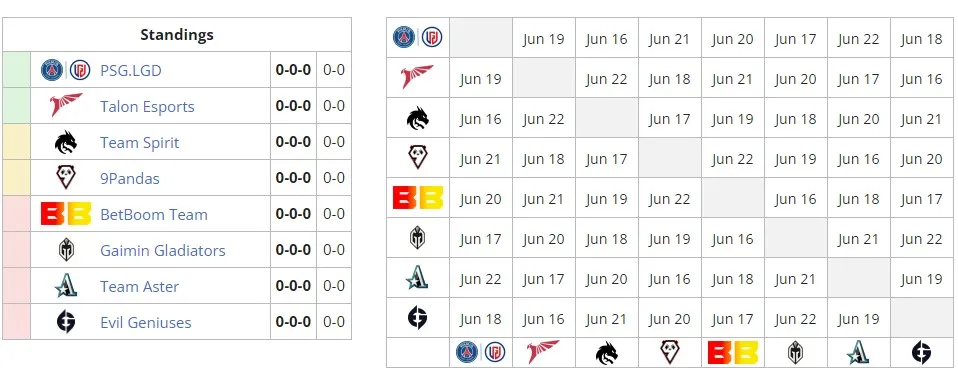
Task: Open the Talon Esports team link
Action: [147, 107]
